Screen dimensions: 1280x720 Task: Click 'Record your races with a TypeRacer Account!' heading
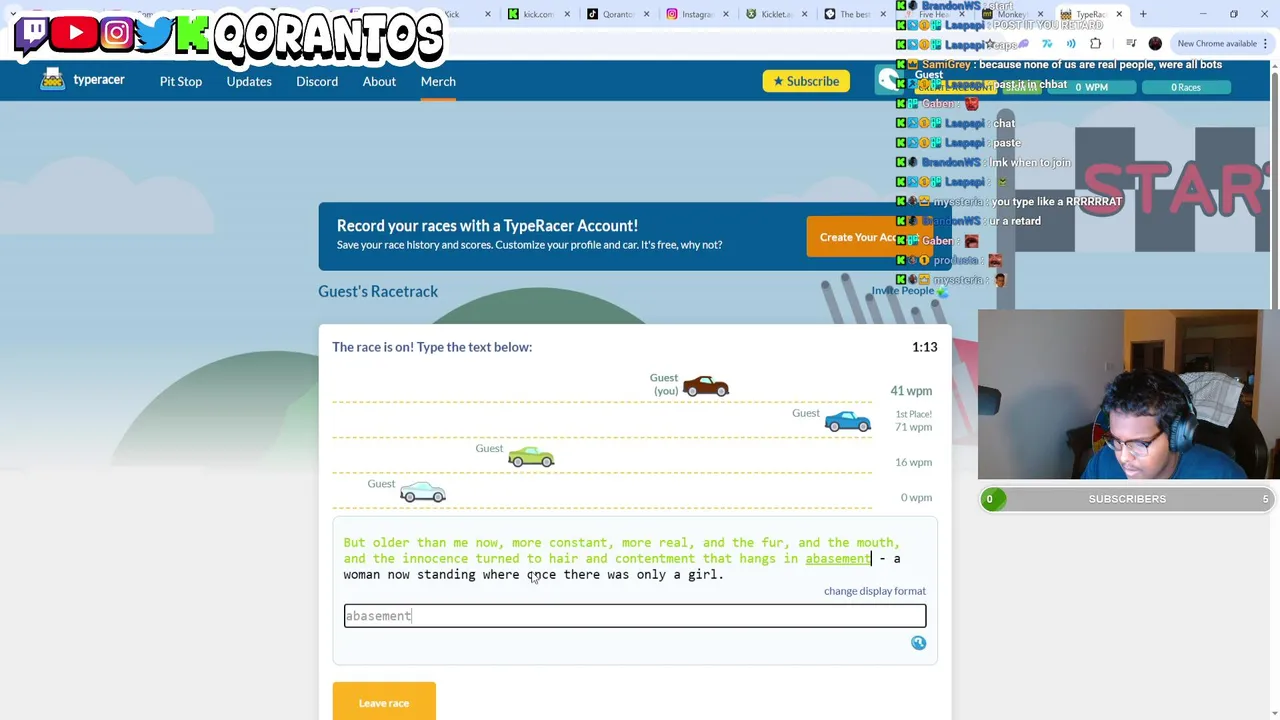(487, 226)
